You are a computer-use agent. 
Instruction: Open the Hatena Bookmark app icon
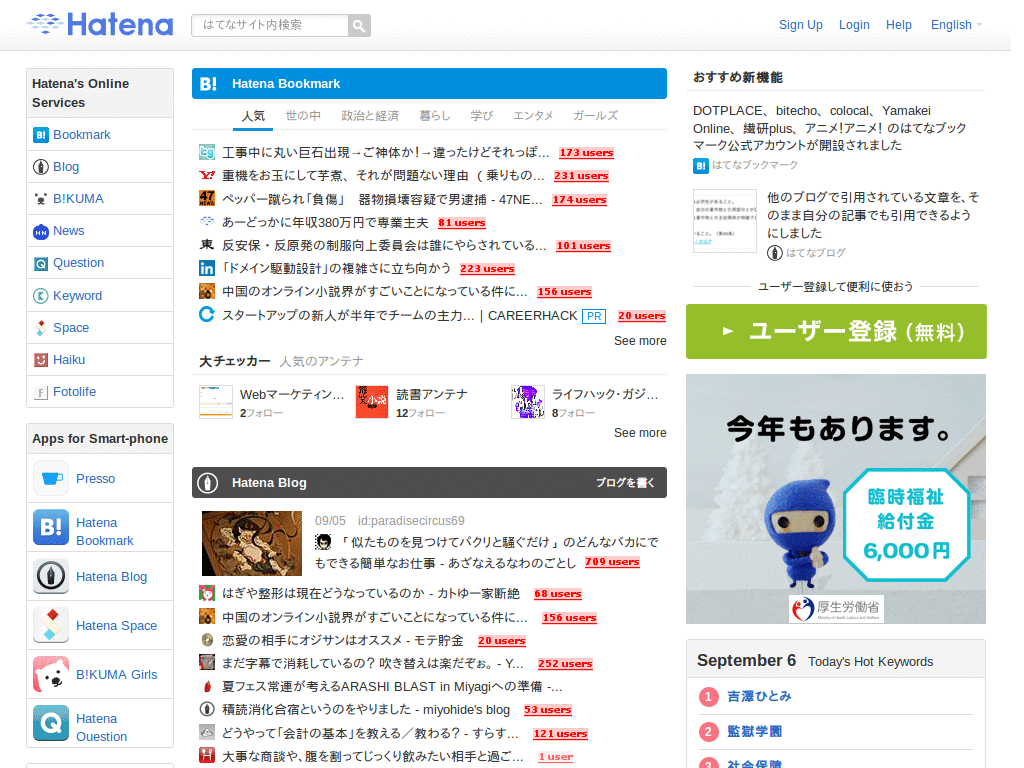point(51,527)
